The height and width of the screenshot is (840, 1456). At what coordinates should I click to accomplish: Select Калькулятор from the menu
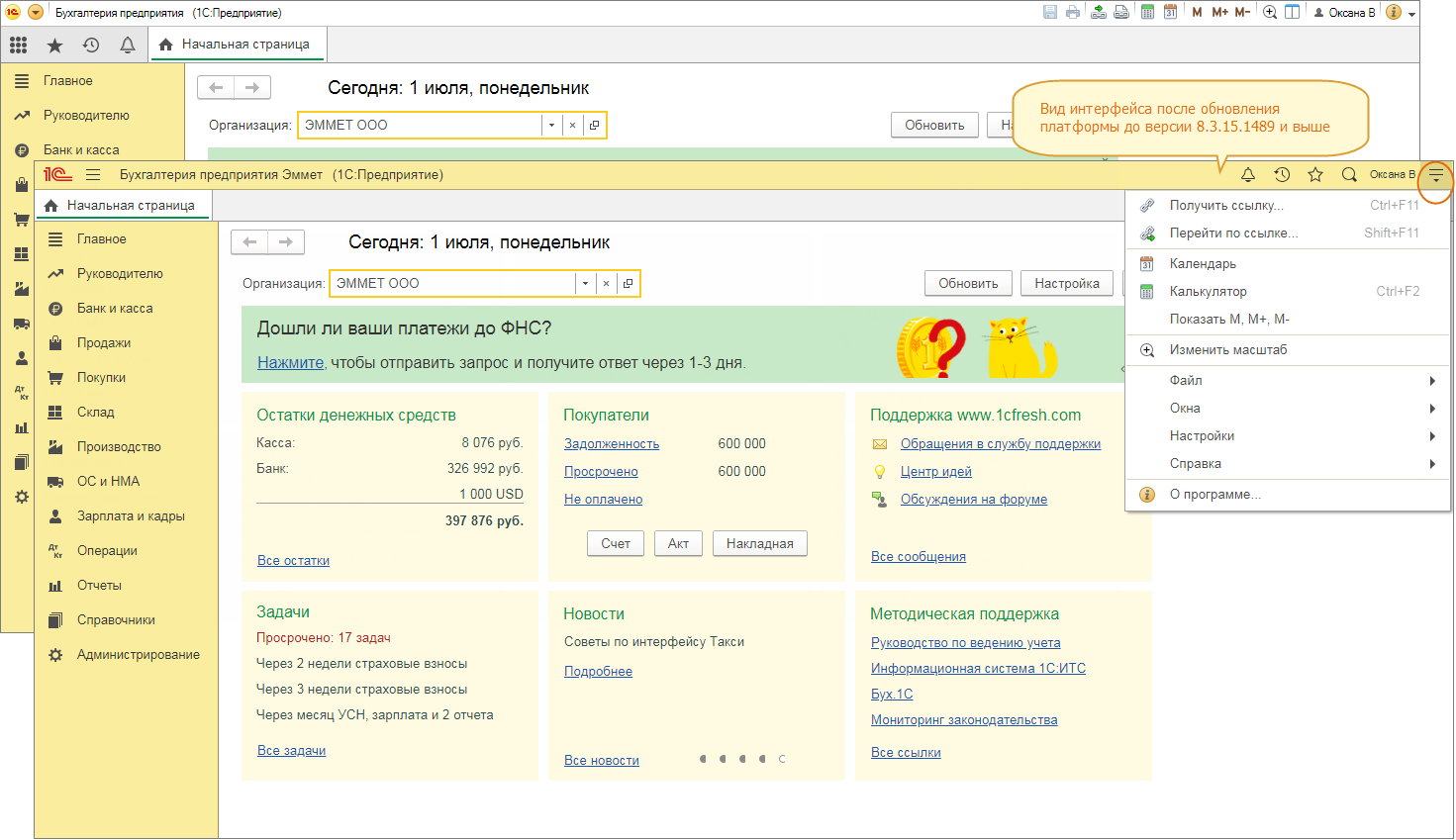click(1288, 292)
